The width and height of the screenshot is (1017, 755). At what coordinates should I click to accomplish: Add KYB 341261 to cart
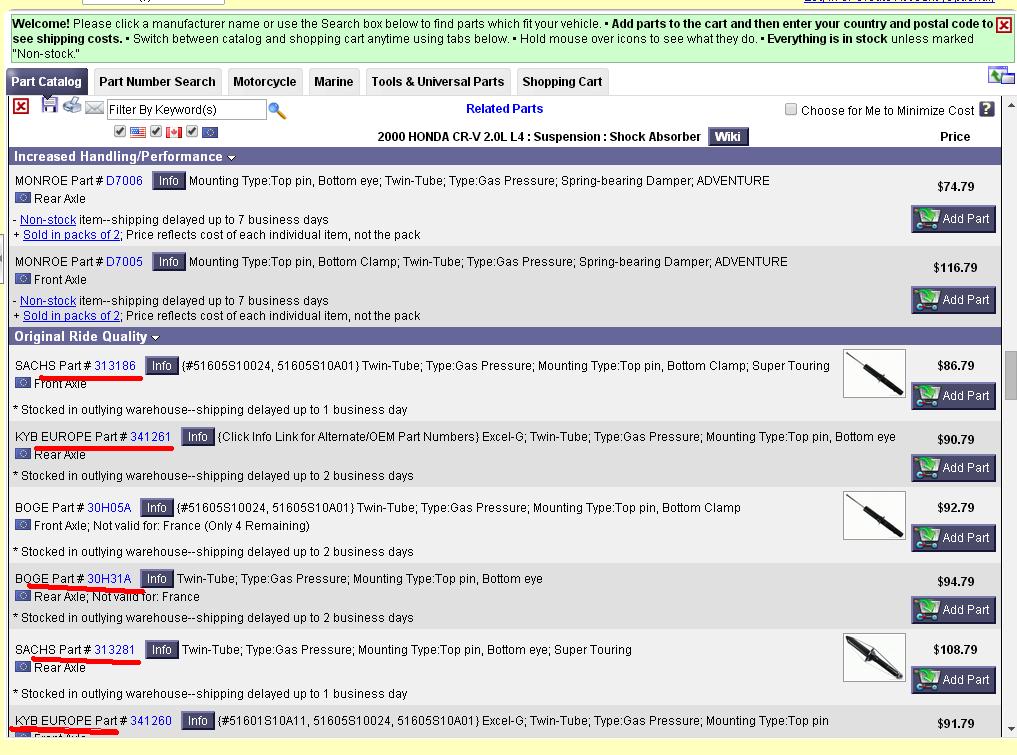953,468
